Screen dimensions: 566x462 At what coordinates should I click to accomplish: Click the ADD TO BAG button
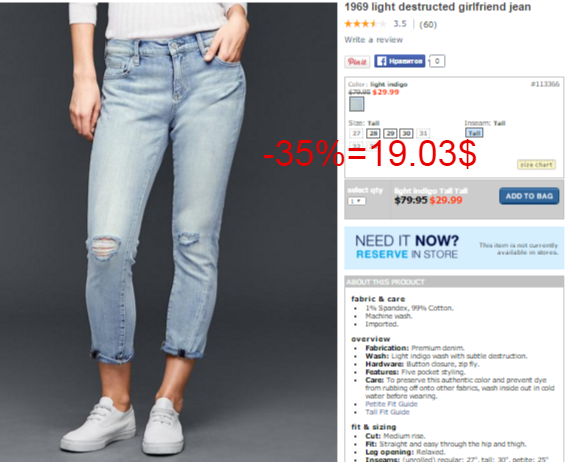[529, 196]
